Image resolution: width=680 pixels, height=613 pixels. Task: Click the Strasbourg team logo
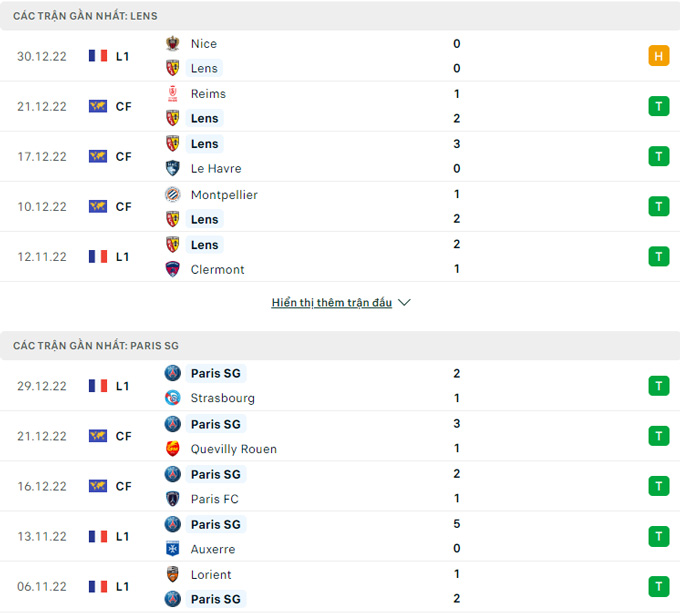click(x=173, y=398)
